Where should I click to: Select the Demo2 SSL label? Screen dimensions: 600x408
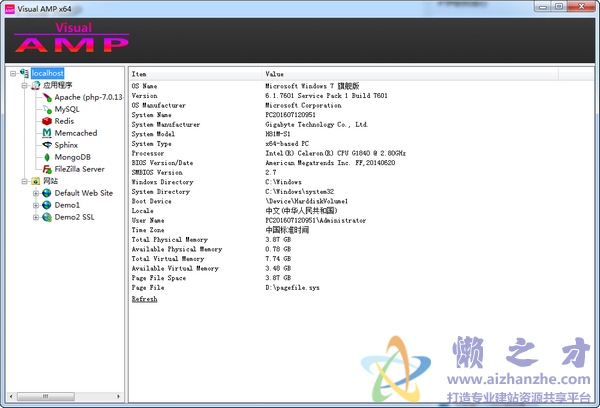[74, 217]
